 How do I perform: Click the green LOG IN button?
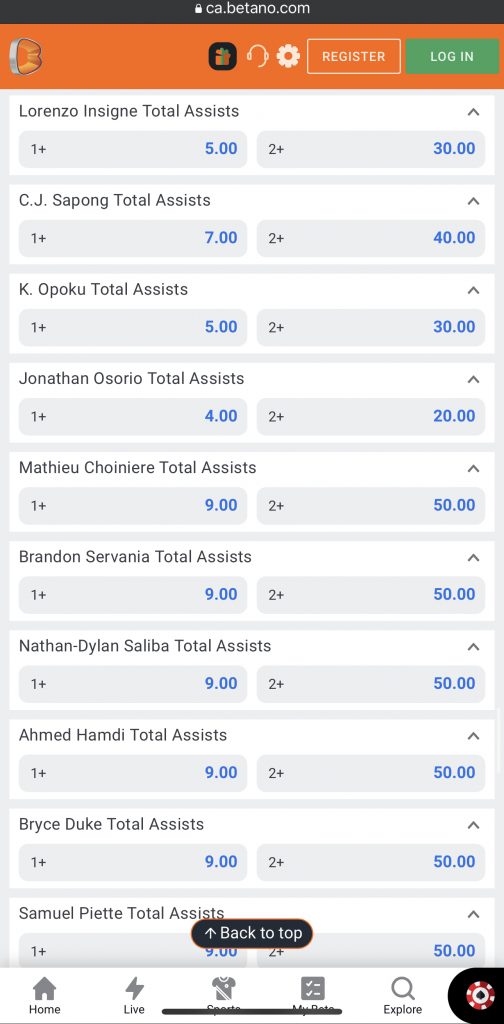(452, 56)
